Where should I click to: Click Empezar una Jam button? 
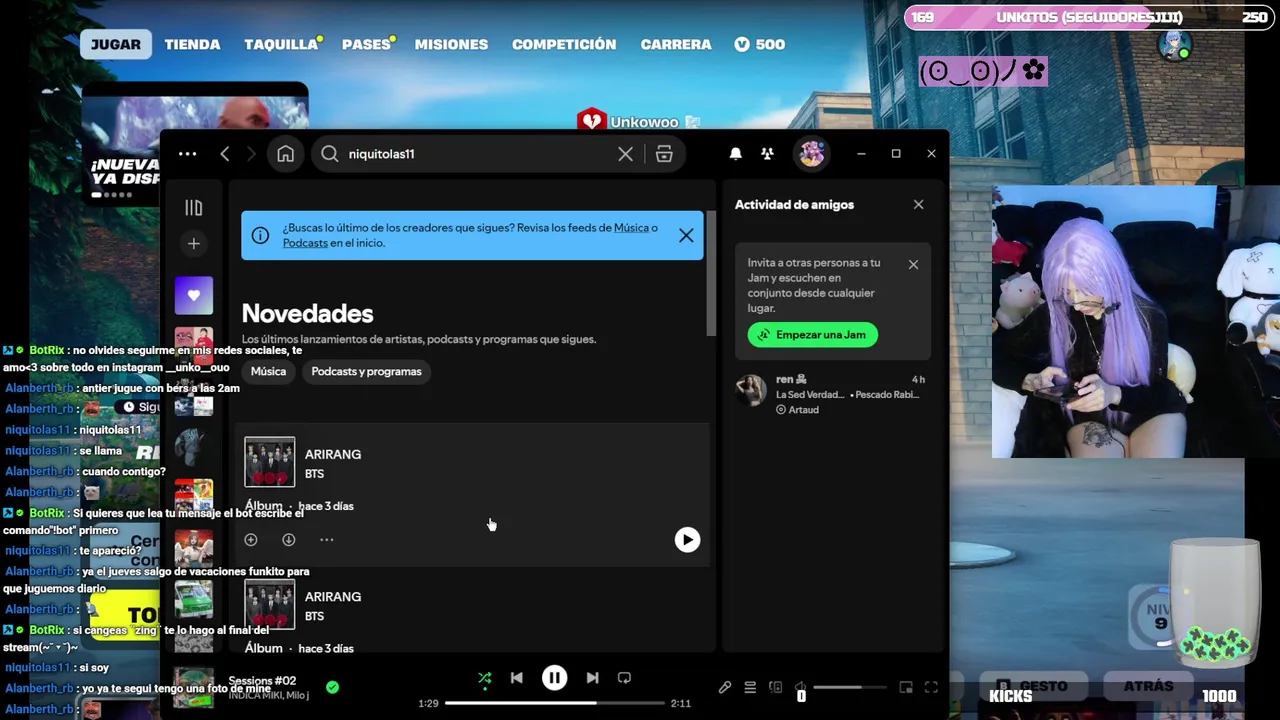813,335
